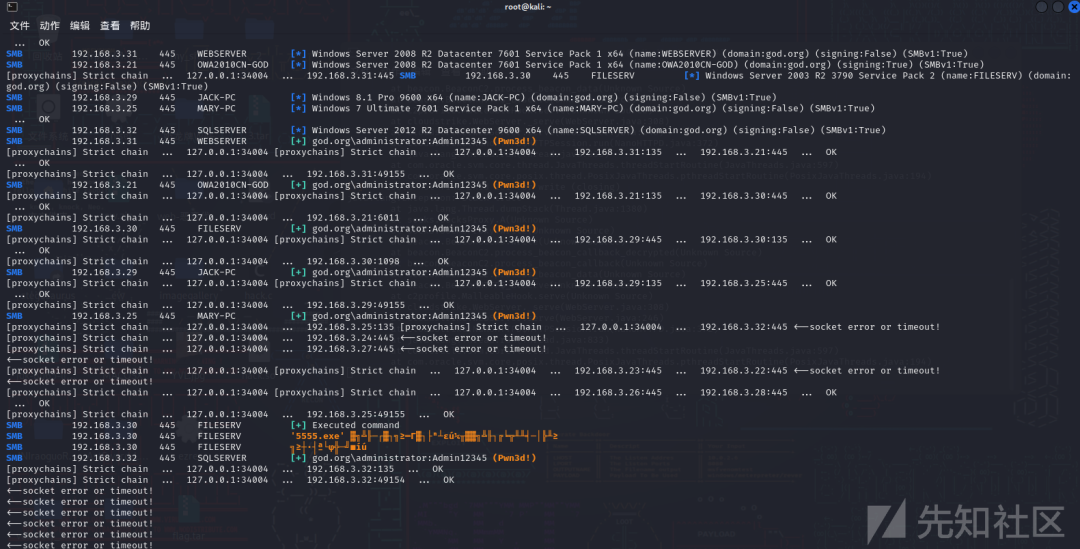Click "Windows Server 2003 R2 3790" text
Viewport: 1080px width, 549px height.
tap(778, 76)
